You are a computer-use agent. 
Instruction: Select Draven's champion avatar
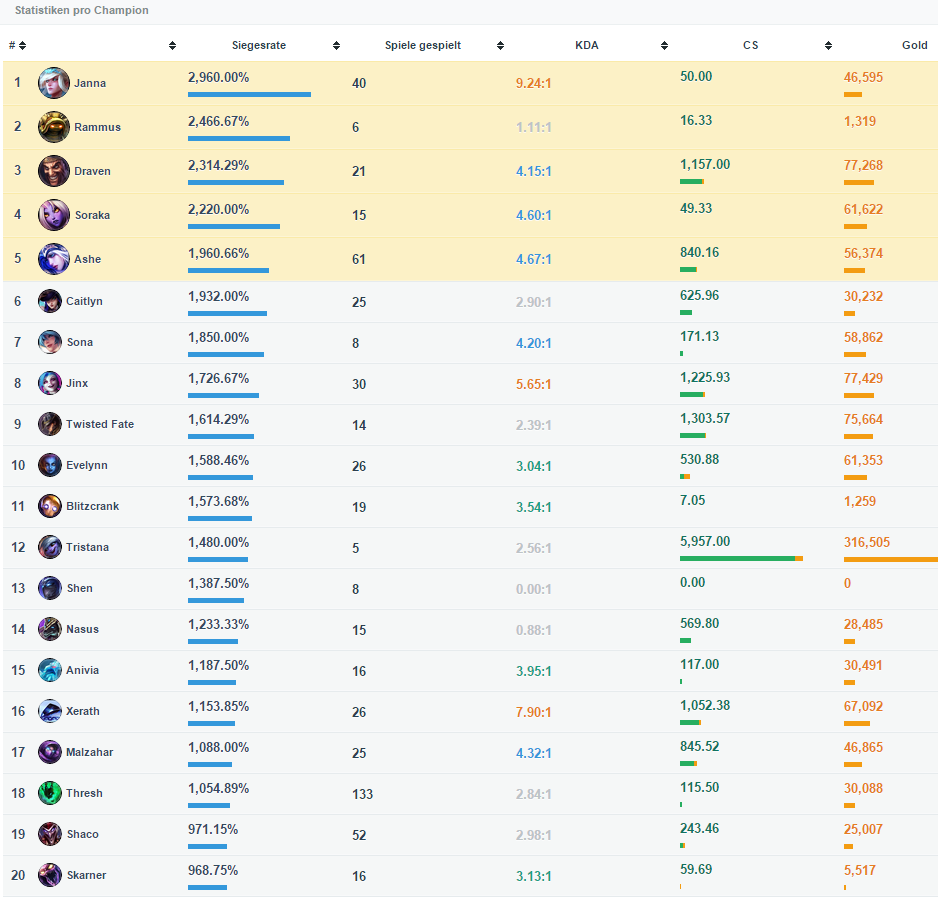click(54, 171)
